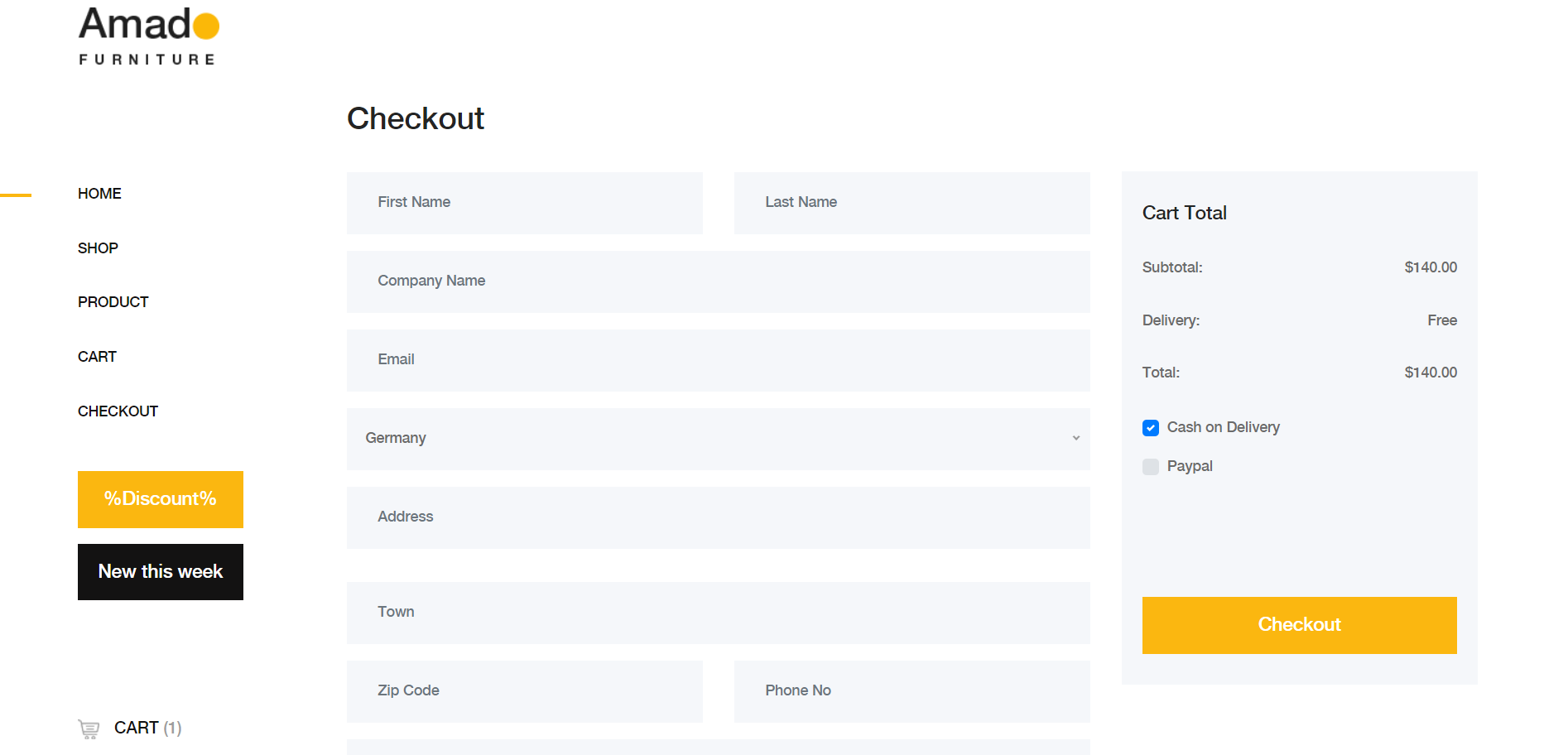
Task: Open the CART (1) link
Action: click(x=147, y=728)
